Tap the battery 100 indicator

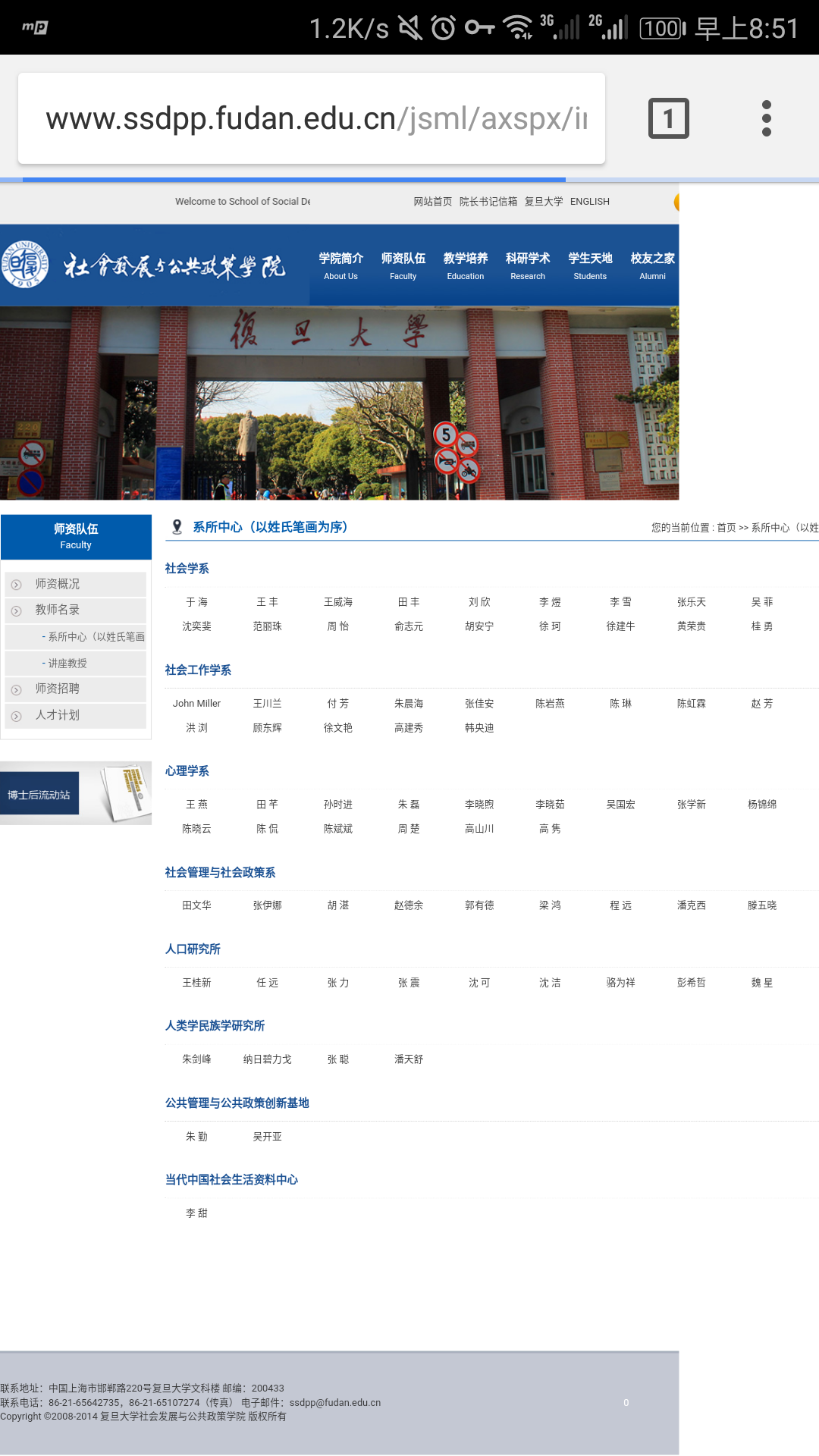click(663, 29)
